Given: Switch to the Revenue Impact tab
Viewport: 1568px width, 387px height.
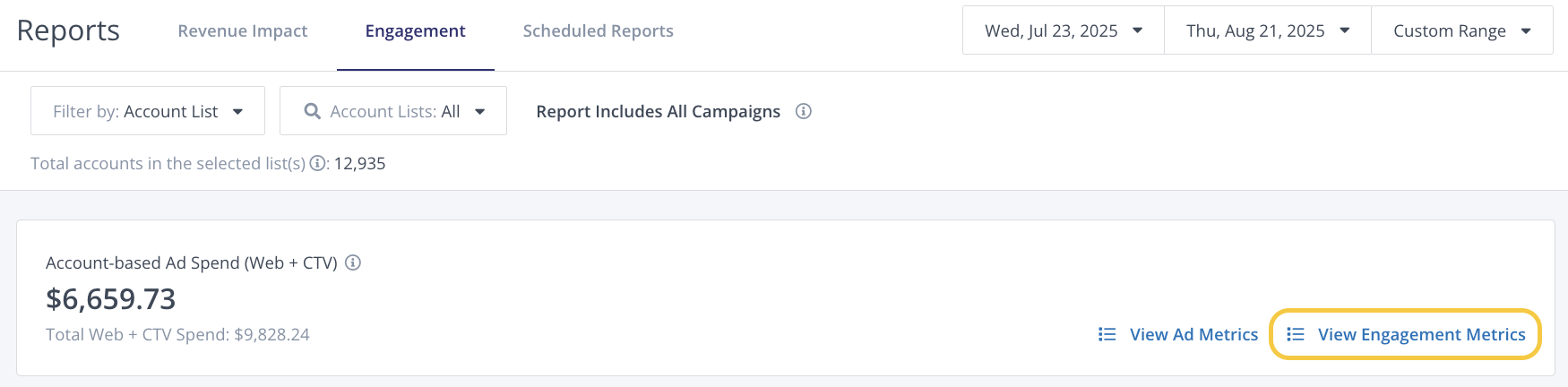Looking at the screenshot, I should tap(243, 31).
